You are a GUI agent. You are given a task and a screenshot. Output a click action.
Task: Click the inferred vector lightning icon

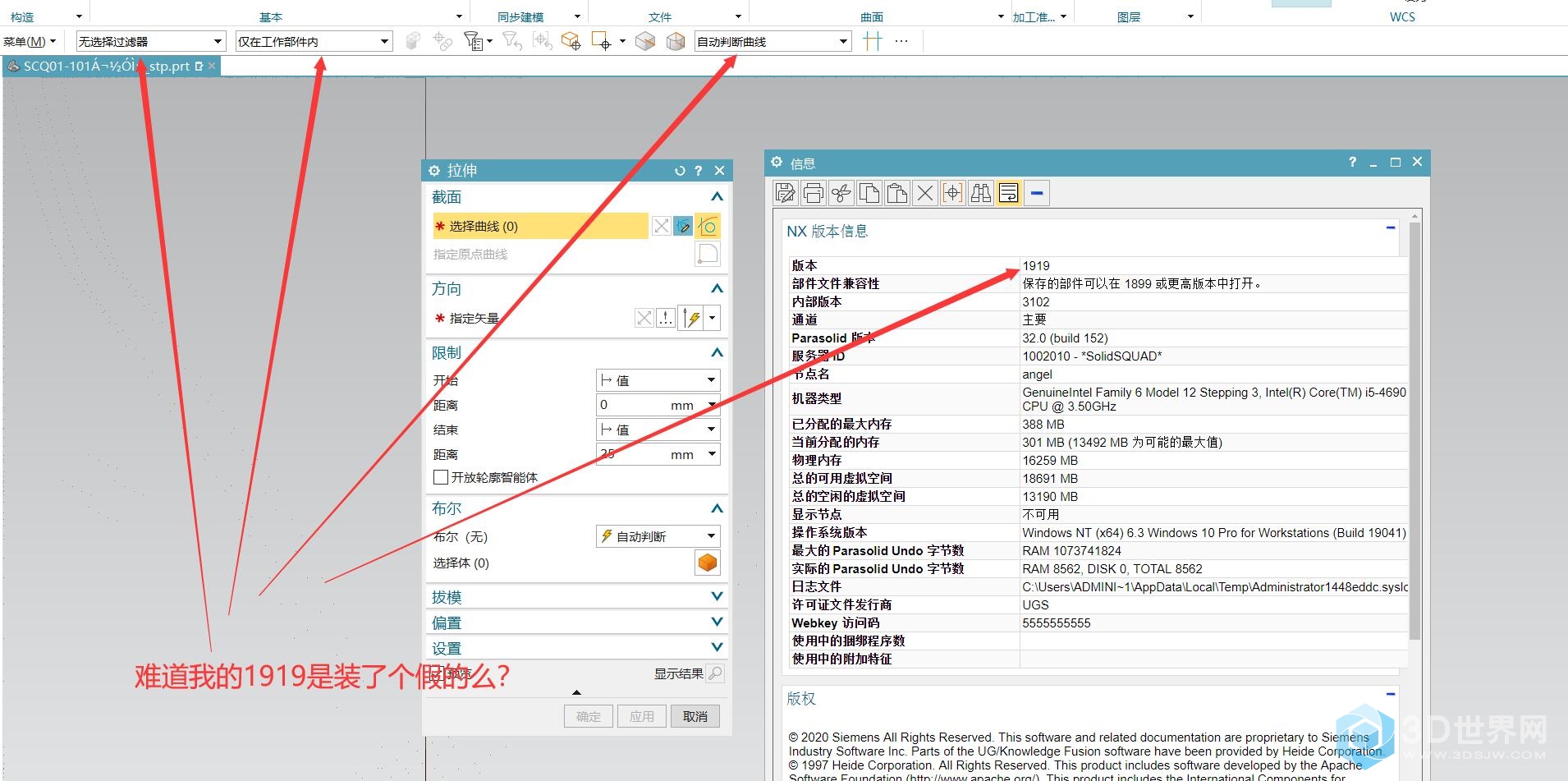coord(692,318)
